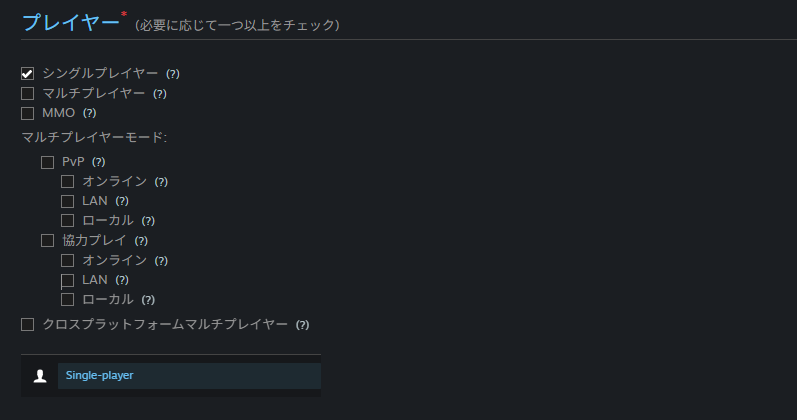Click help icon next to シングルプレイヤー
This screenshot has width=797, height=420.
pyautogui.click(x=173, y=74)
